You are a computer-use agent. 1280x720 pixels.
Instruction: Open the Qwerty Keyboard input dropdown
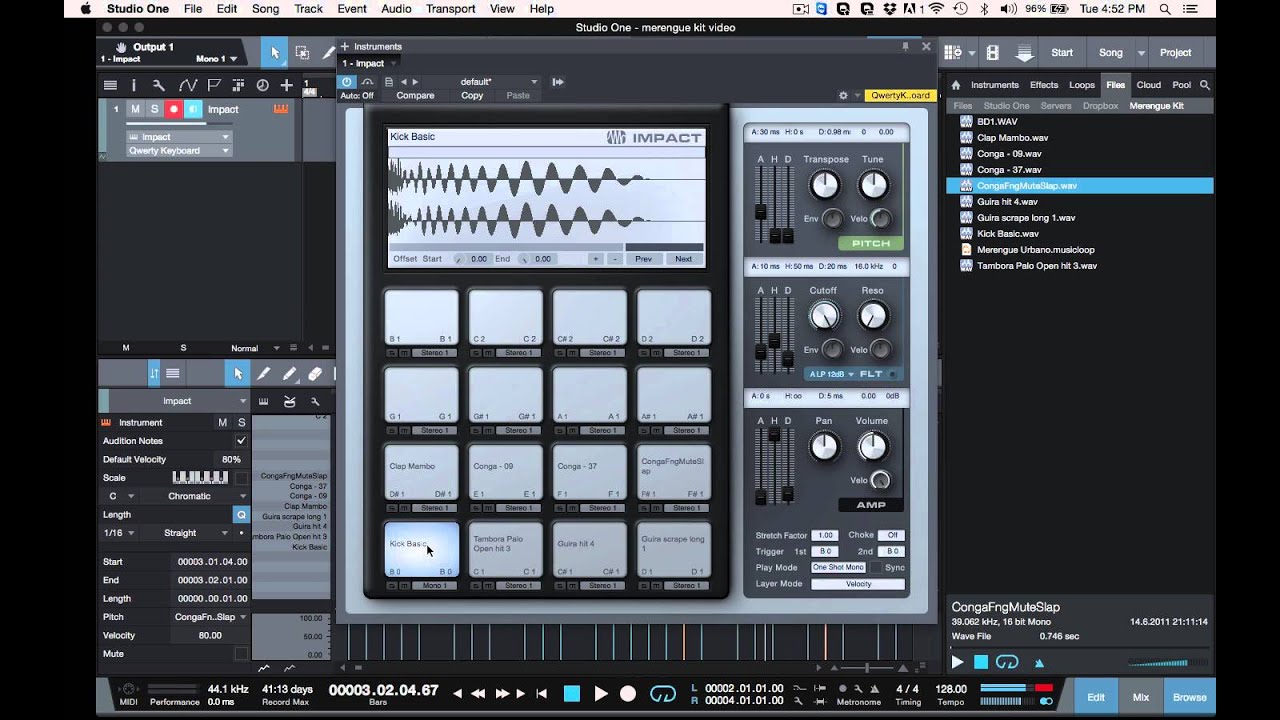pos(179,151)
